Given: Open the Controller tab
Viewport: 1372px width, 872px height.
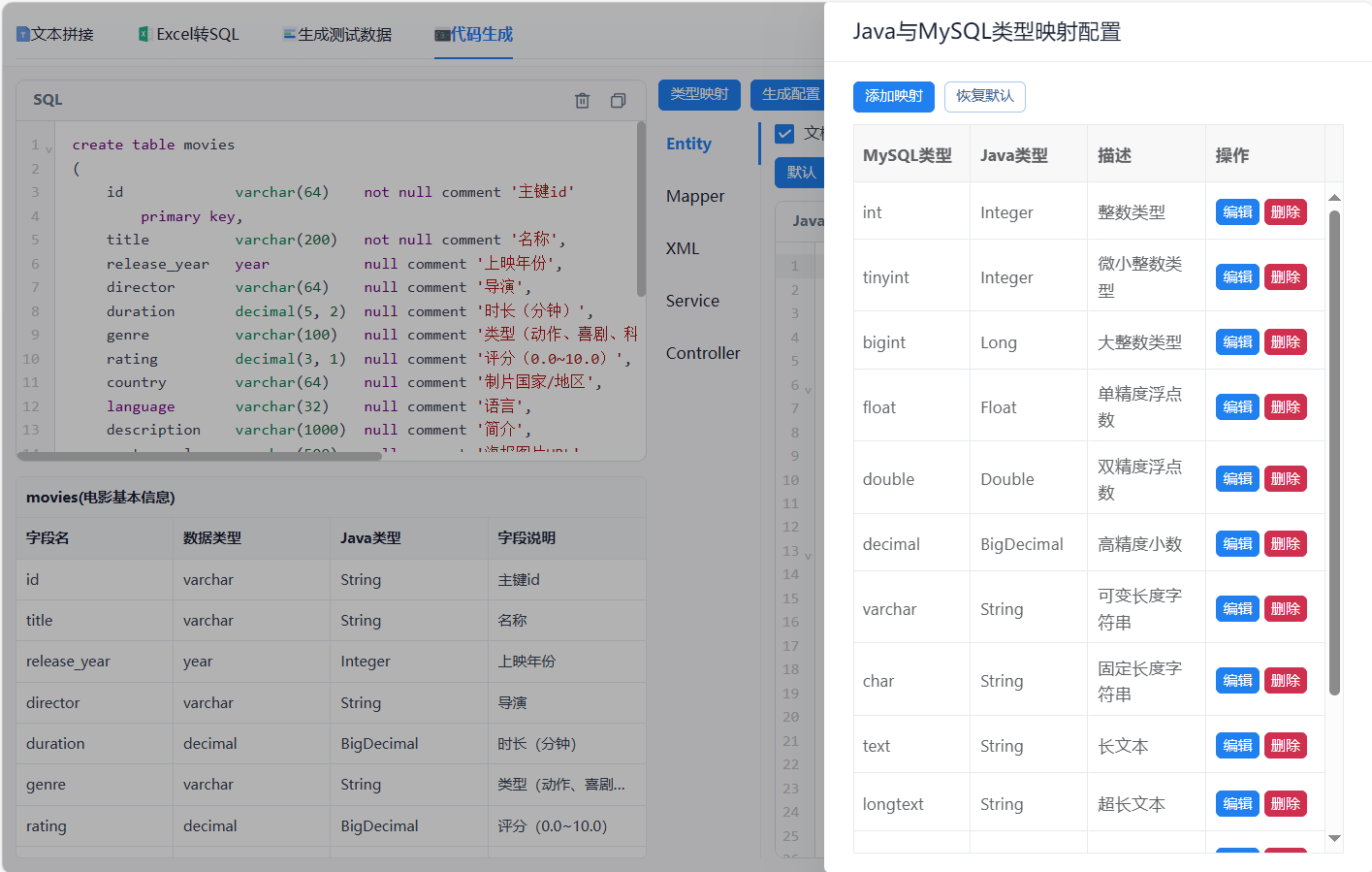Looking at the screenshot, I should click(x=703, y=353).
